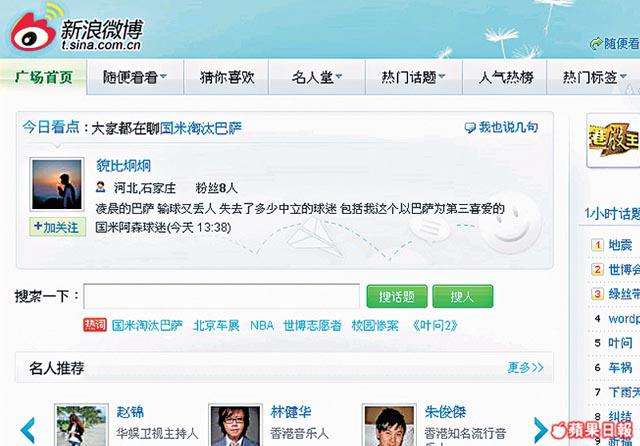Click the green 搜人 button

(x=462, y=296)
